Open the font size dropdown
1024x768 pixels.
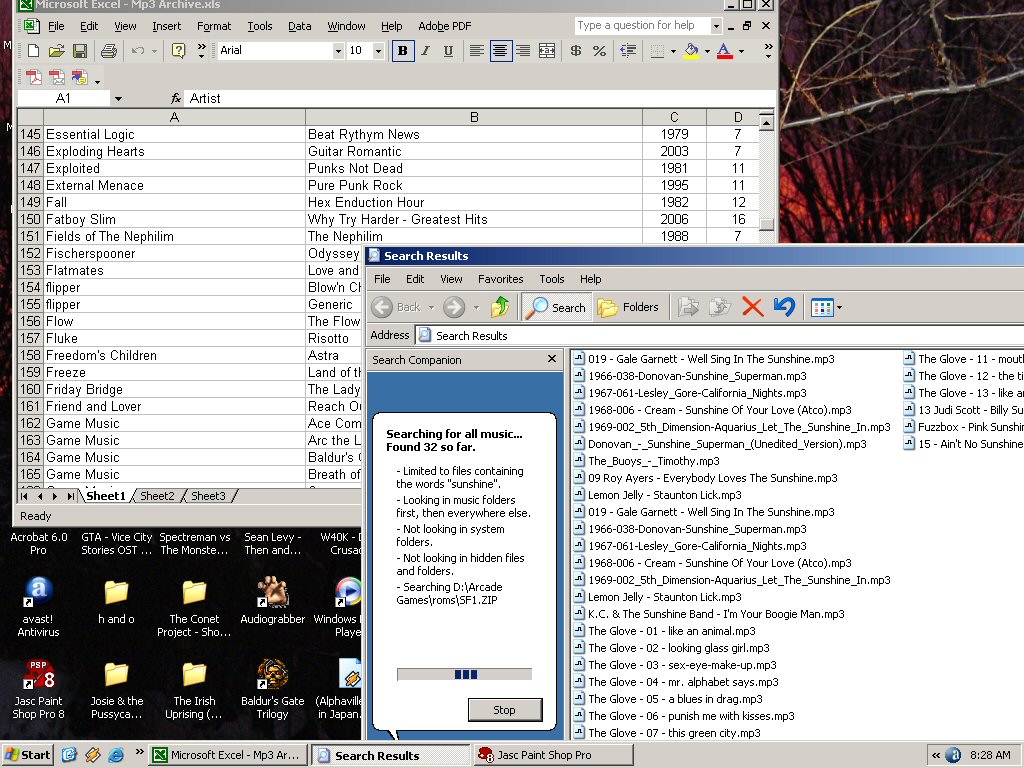point(377,51)
